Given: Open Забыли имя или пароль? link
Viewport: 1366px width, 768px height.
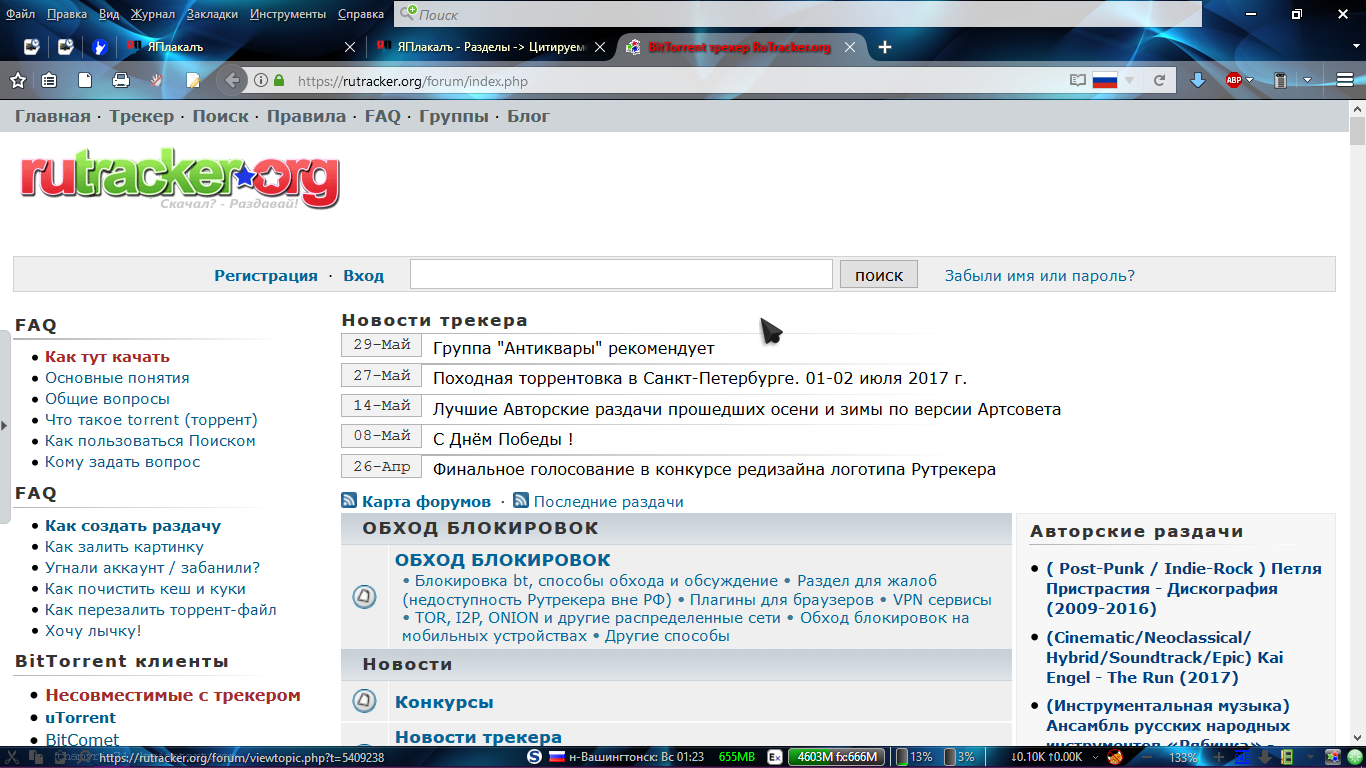Looking at the screenshot, I should coord(1040,276).
